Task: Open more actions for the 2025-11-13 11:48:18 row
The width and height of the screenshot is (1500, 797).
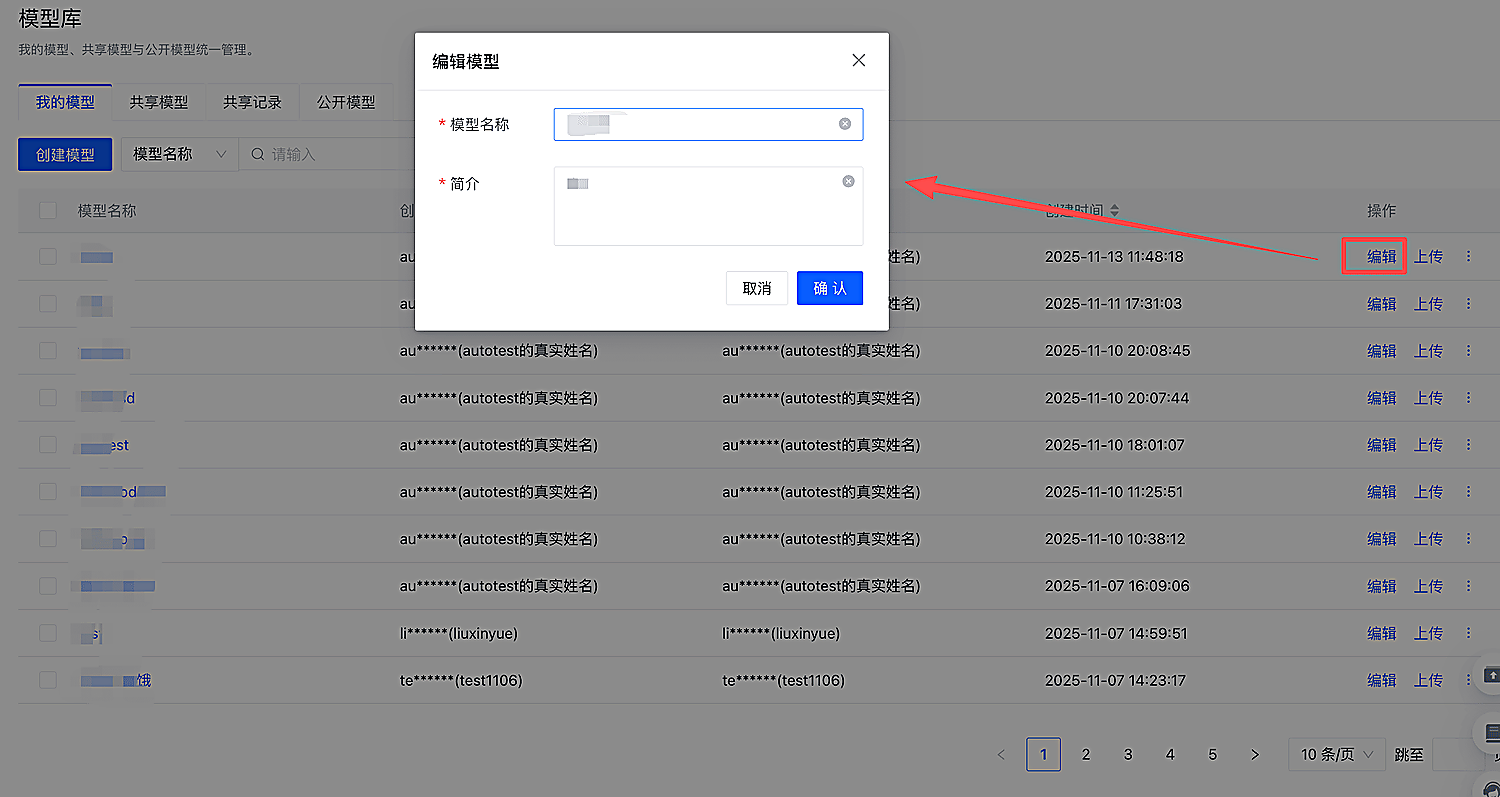Action: (1468, 257)
